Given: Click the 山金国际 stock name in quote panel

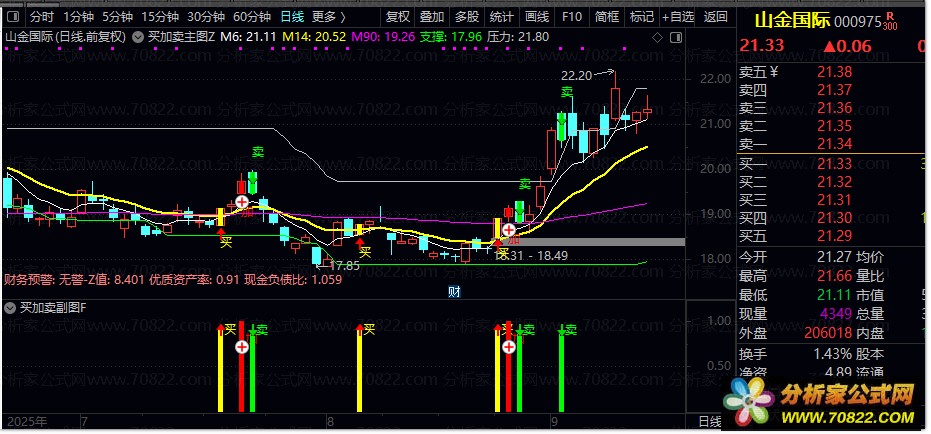Looking at the screenshot, I should click(792, 21).
